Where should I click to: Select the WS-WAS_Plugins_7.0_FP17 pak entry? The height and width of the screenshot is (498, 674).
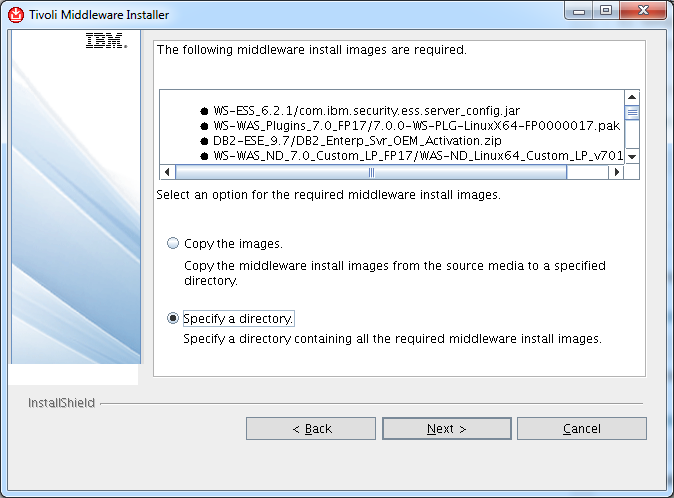click(x=410, y=126)
